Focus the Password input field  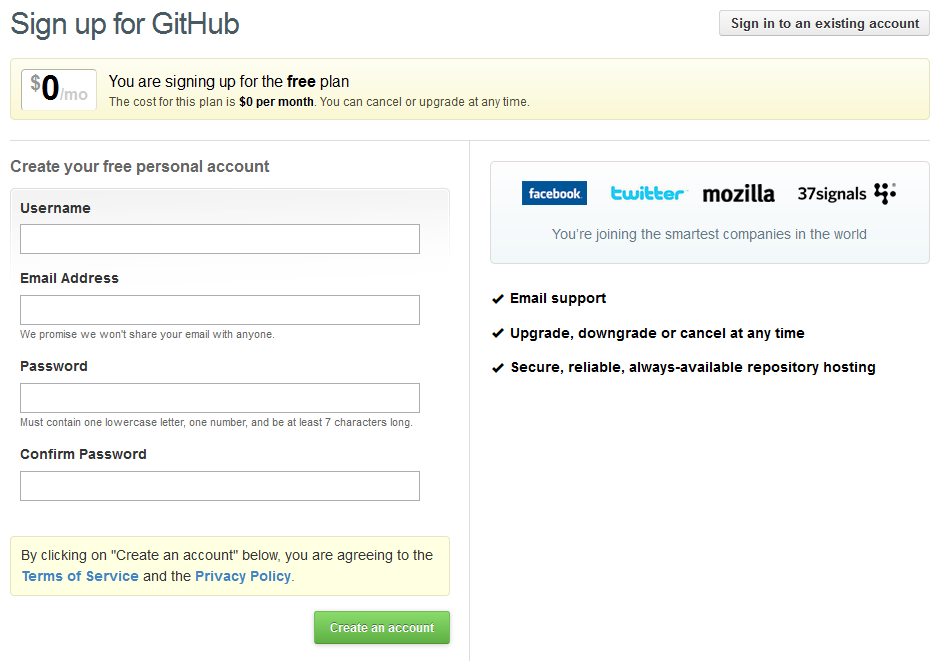point(220,398)
